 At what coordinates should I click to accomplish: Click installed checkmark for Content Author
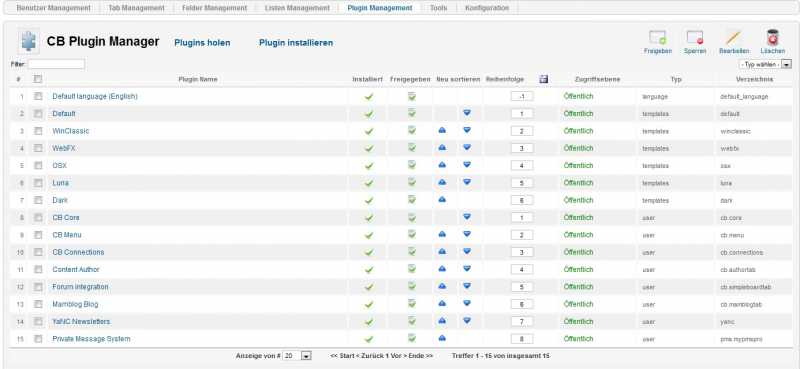point(369,270)
